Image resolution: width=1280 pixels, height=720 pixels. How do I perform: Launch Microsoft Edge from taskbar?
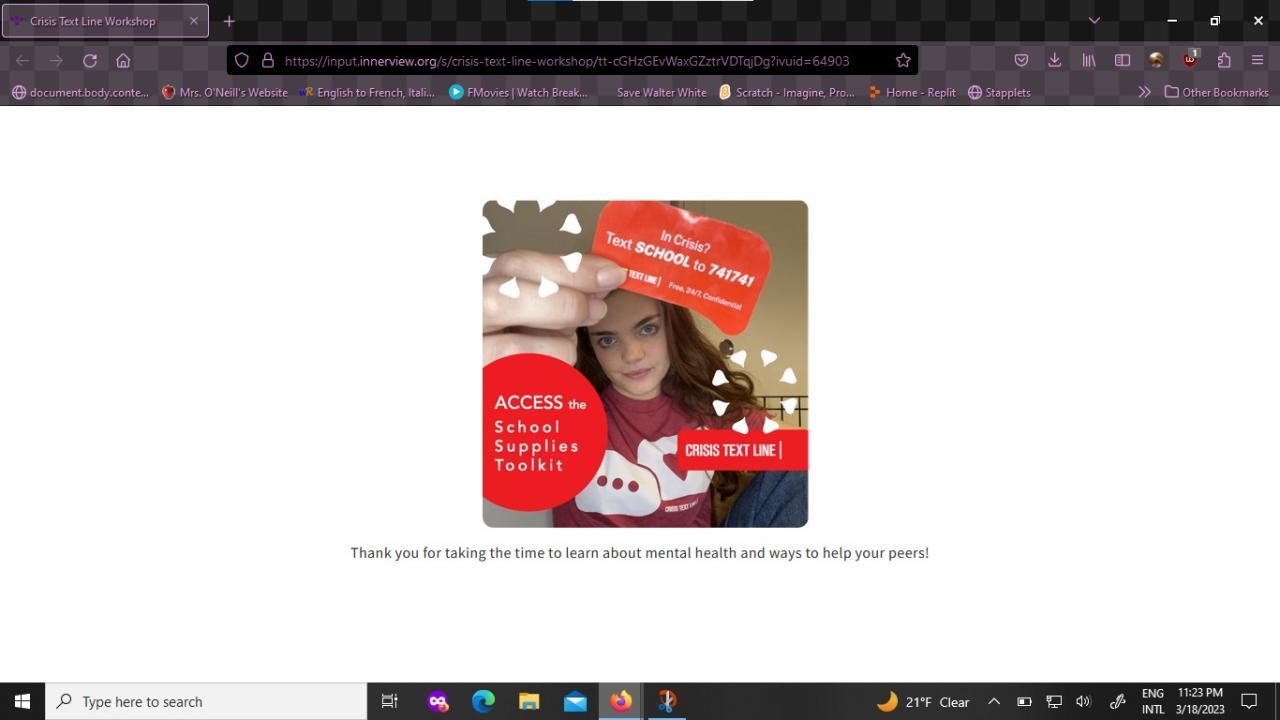pos(483,701)
